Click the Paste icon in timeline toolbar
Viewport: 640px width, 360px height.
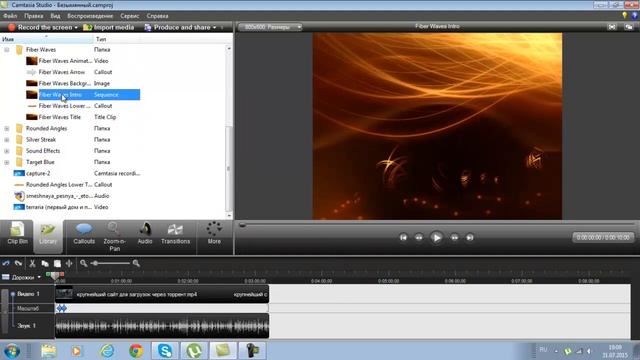[57, 263]
